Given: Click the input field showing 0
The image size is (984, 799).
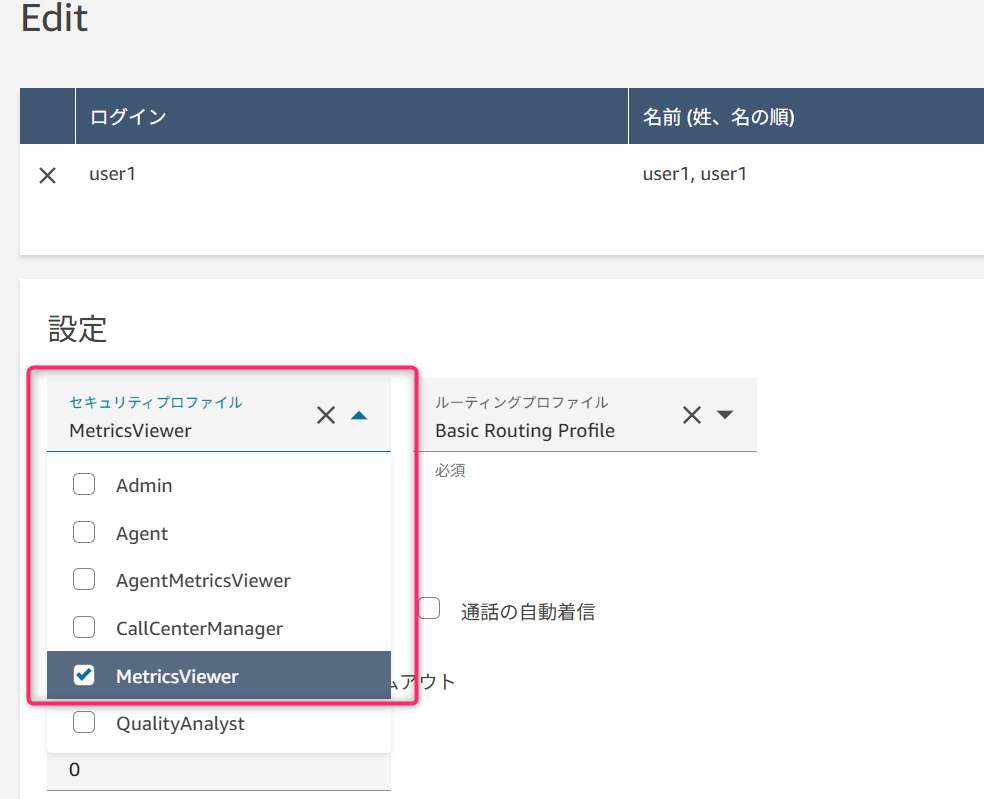Looking at the screenshot, I should (x=219, y=771).
